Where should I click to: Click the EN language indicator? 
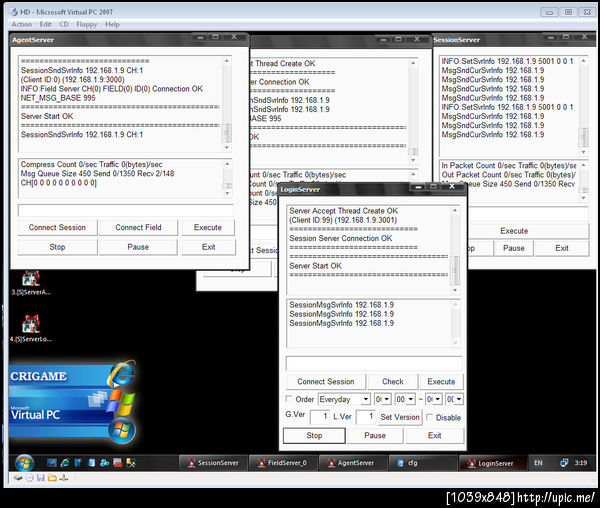(x=538, y=463)
